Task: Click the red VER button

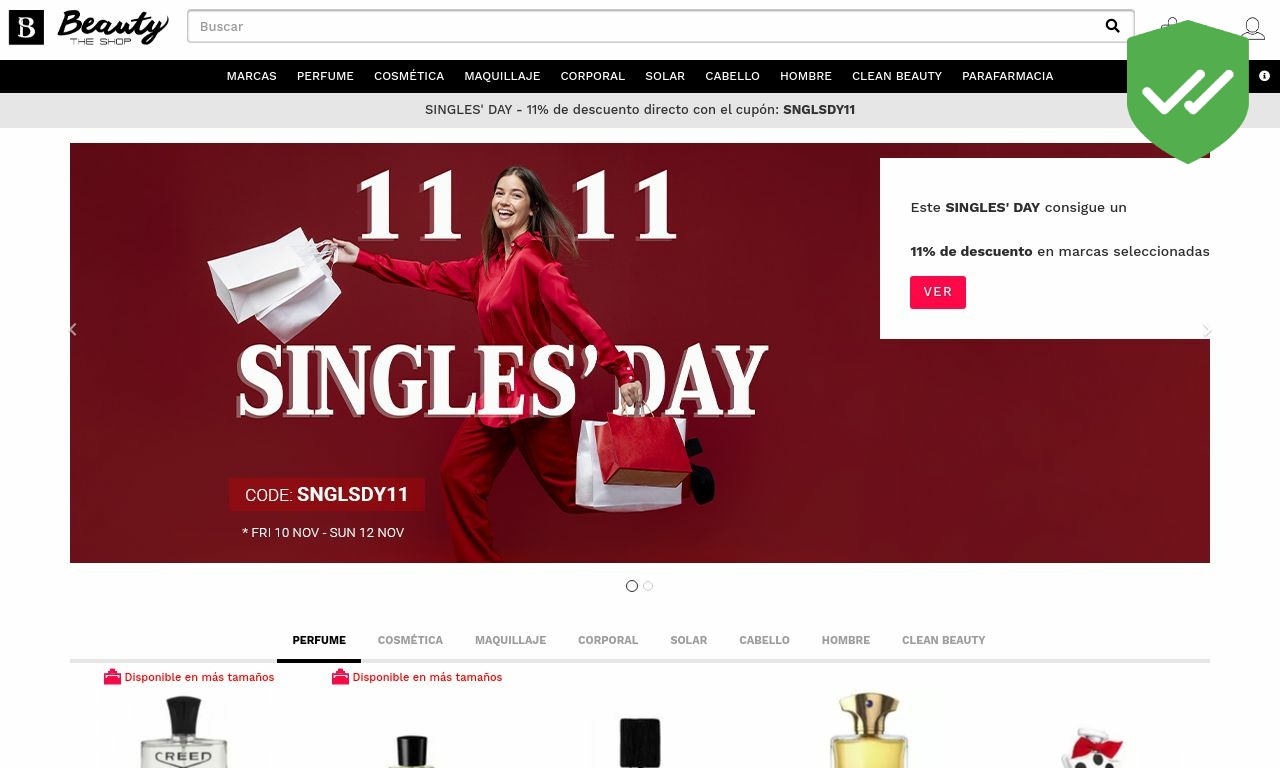Action: 938,292
